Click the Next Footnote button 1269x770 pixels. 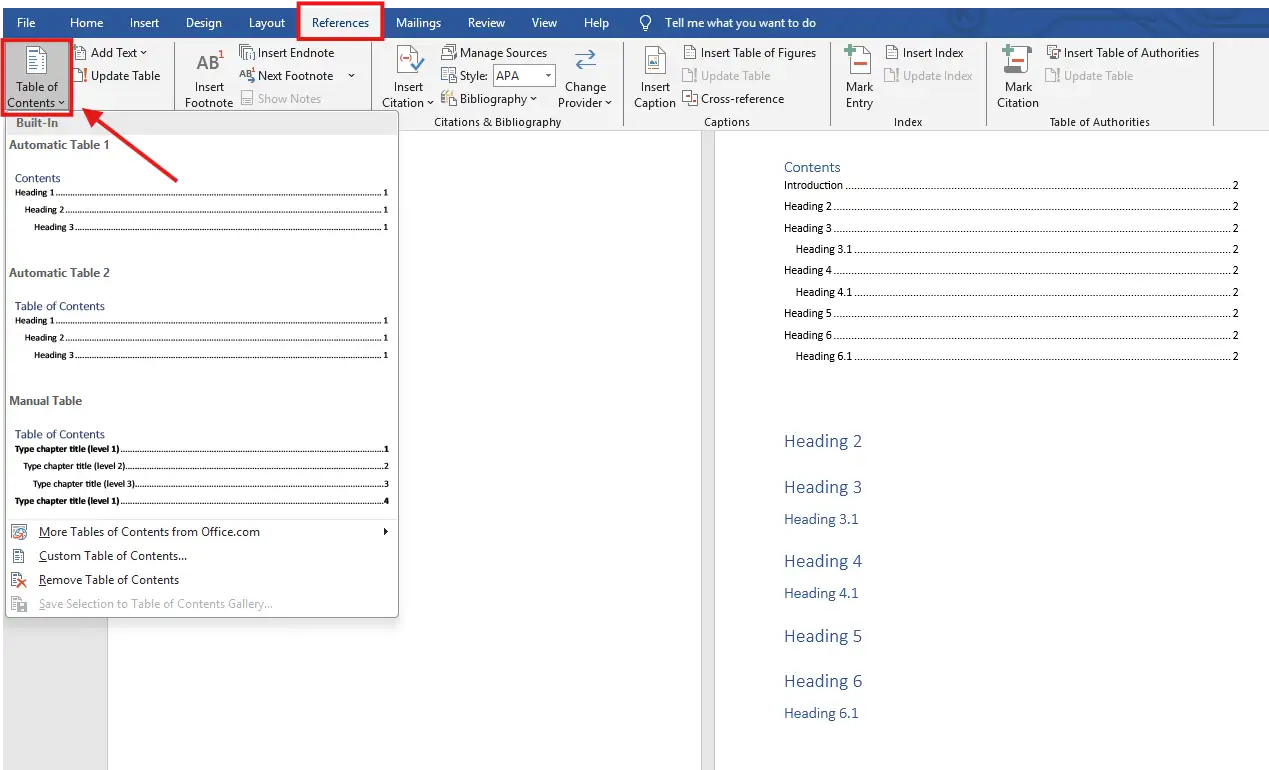pyautogui.click(x=286, y=75)
